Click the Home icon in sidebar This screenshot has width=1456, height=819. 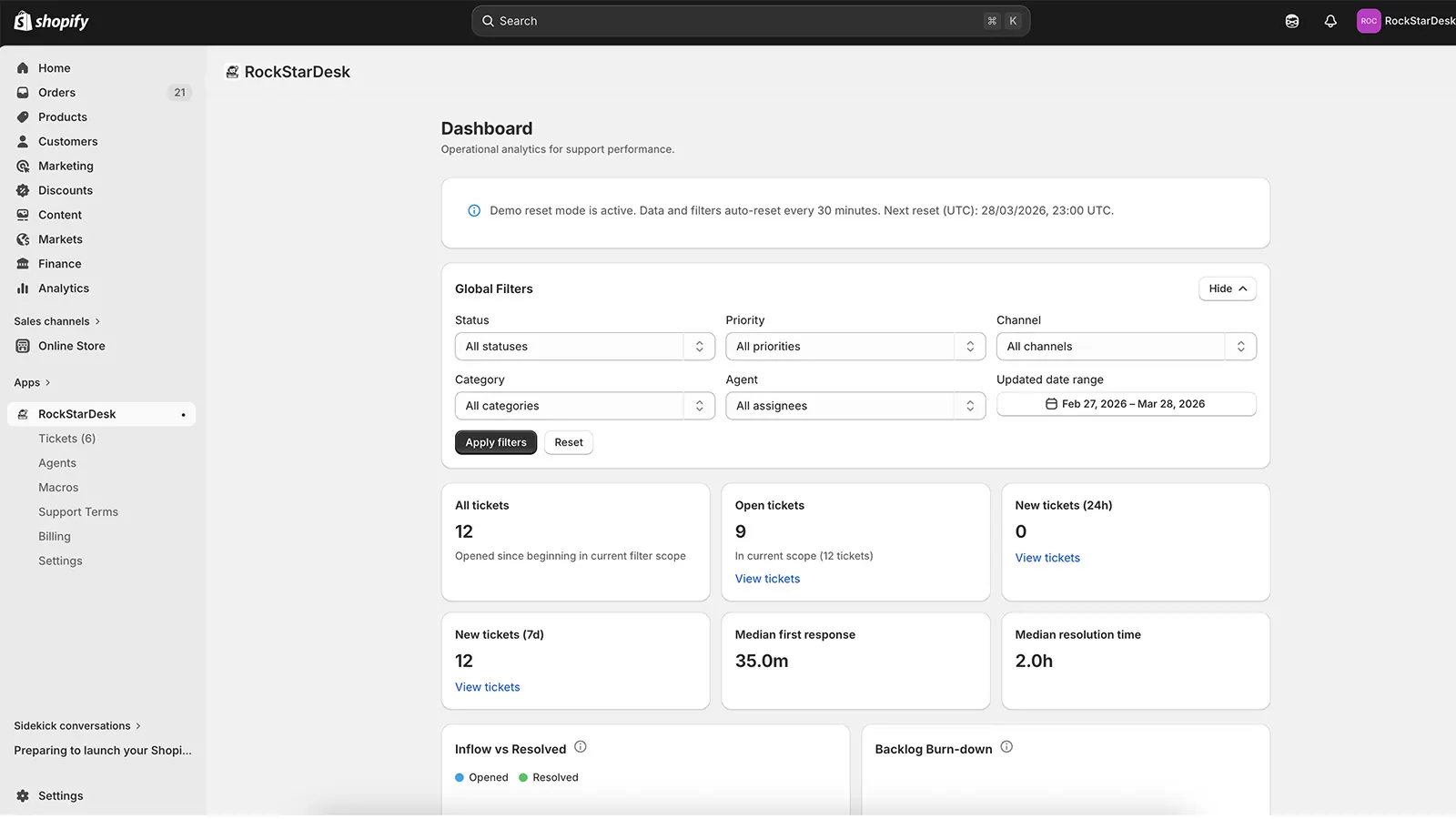(x=23, y=68)
